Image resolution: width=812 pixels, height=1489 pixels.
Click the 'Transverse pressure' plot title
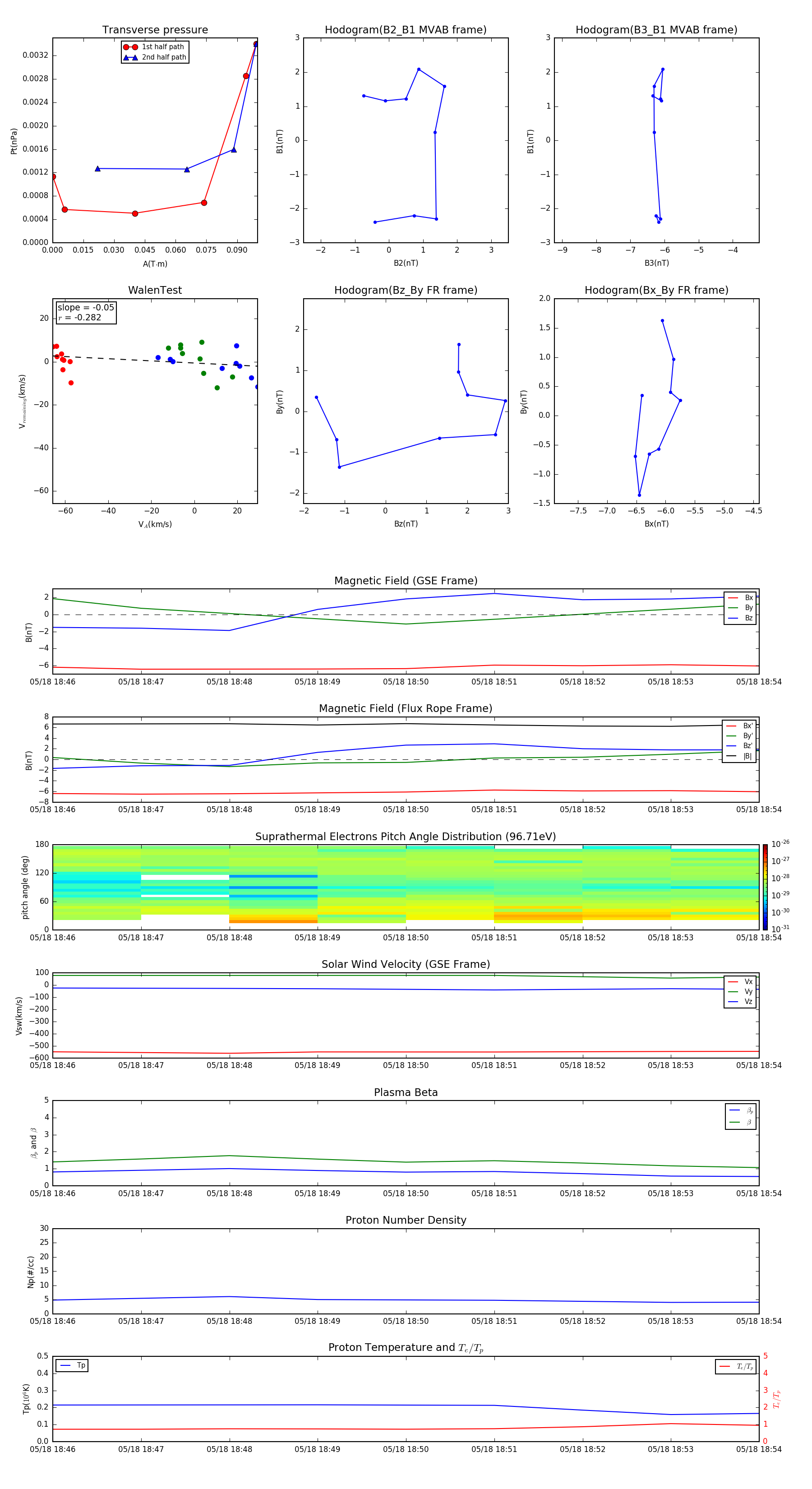pos(155,30)
